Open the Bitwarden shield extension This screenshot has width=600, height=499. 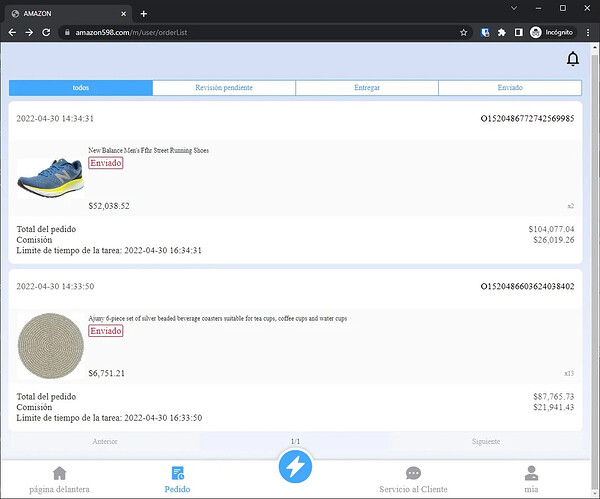click(485, 33)
